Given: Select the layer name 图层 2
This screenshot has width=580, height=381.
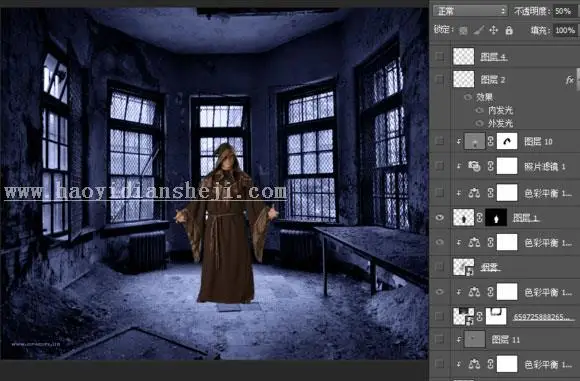Looking at the screenshot, I should [493, 80].
